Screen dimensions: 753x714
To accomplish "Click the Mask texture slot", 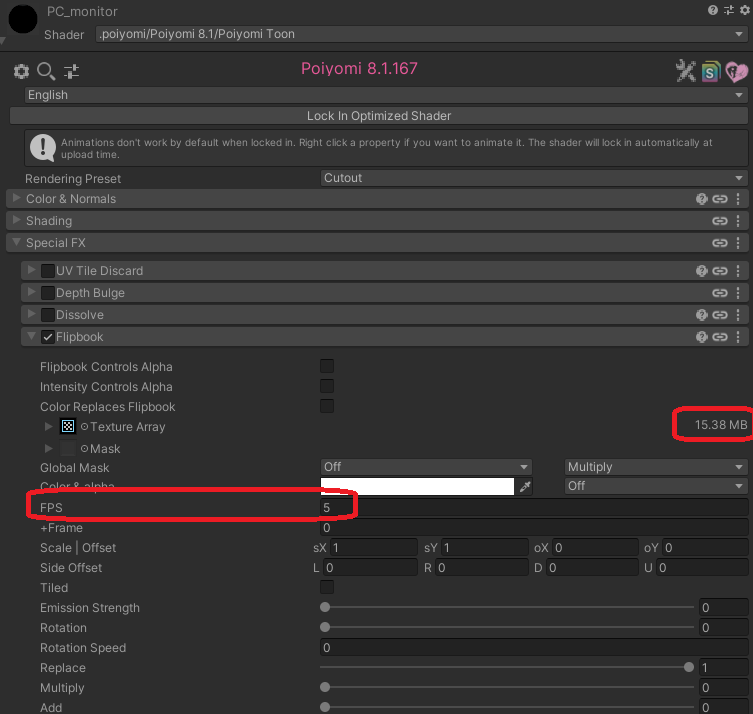I will [x=68, y=448].
